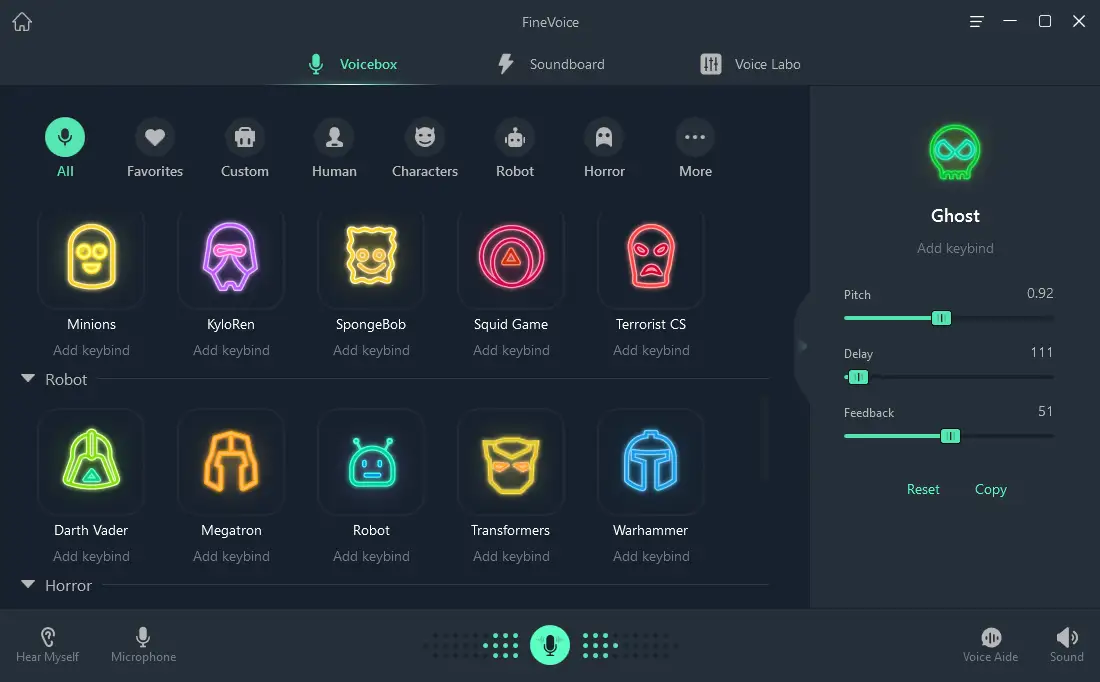Reset the Ghost voice settings
1100x682 pixels.
[x=923, y=489]
